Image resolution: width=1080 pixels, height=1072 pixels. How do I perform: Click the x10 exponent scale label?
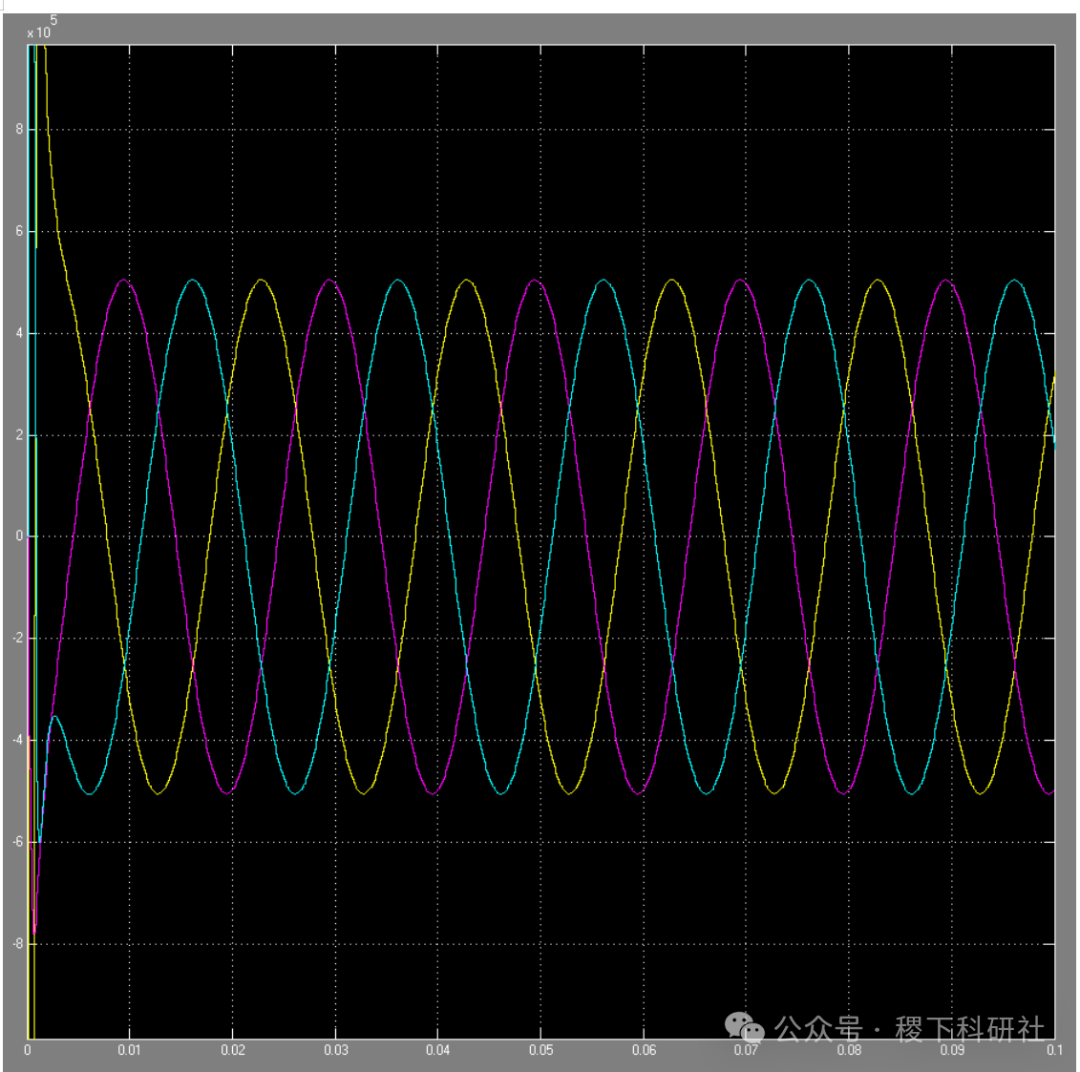point(41,28)
